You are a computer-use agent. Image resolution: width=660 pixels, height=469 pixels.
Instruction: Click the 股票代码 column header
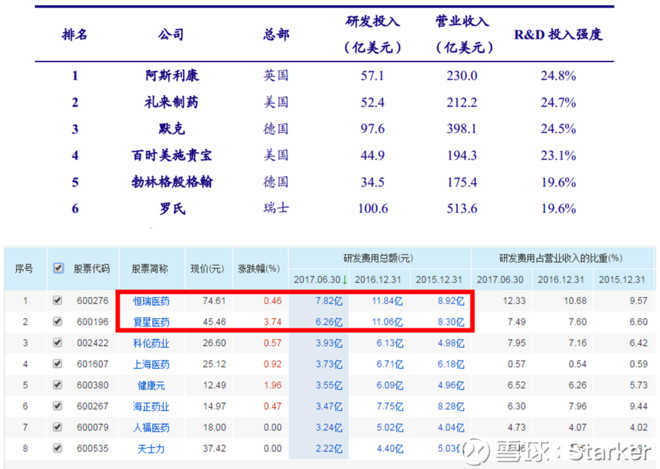coord(92,269)
